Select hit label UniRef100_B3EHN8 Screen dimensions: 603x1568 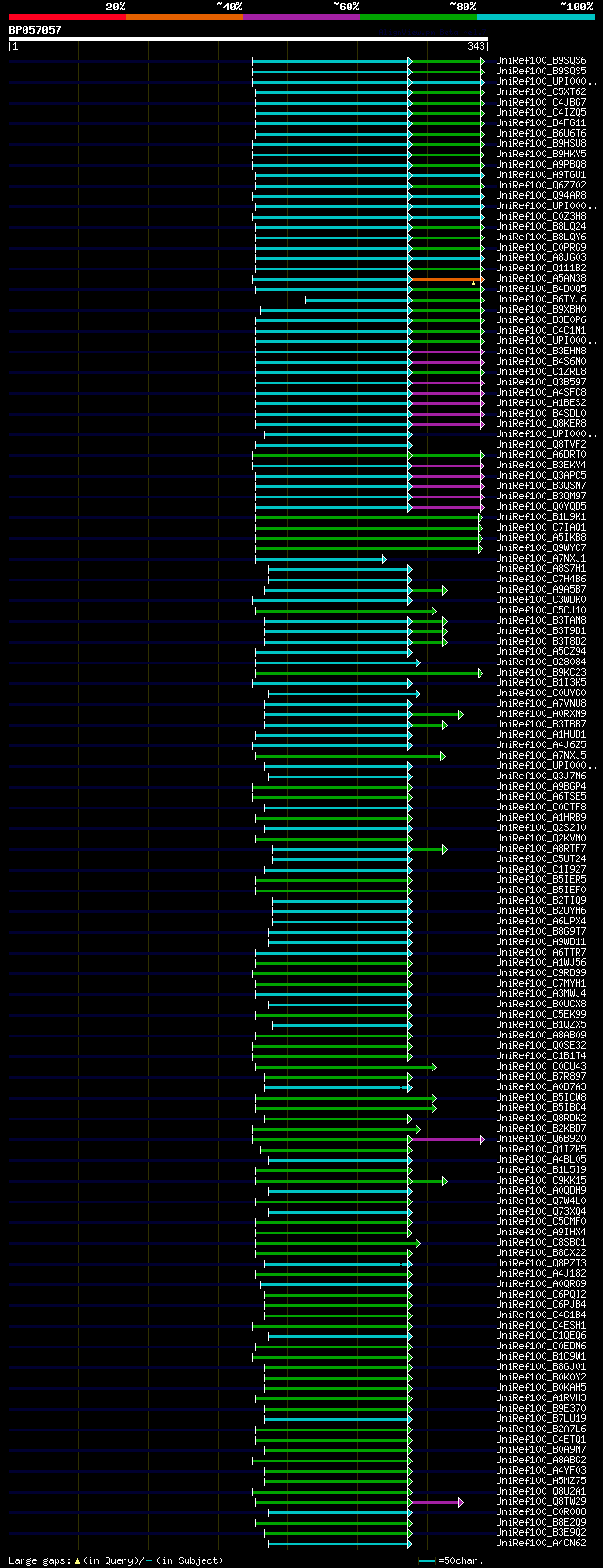(x=541, y=351)
